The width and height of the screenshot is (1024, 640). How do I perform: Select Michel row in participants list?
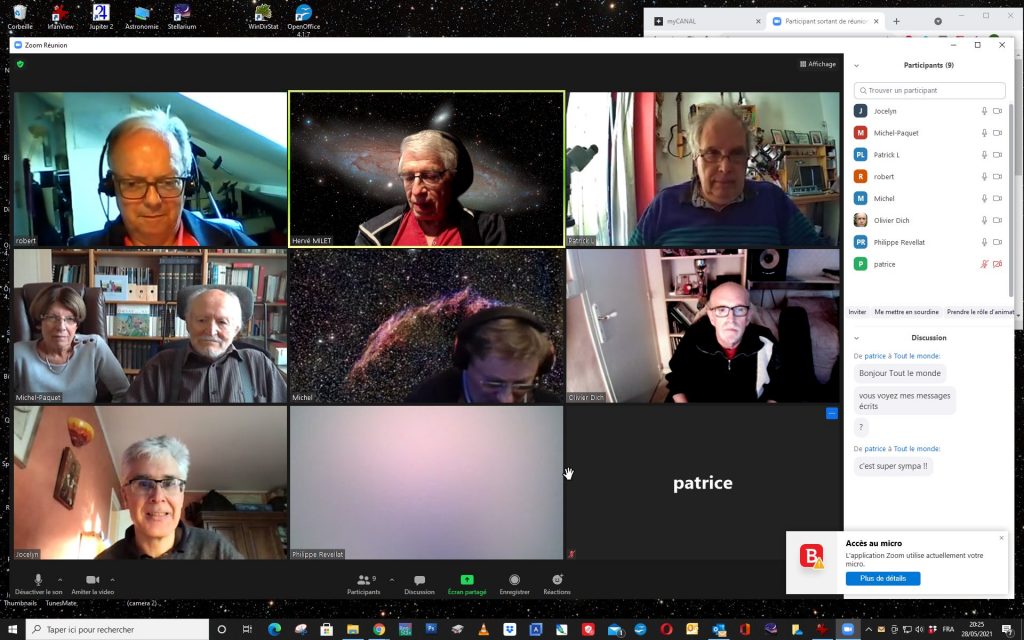click(x=929, y=199)
